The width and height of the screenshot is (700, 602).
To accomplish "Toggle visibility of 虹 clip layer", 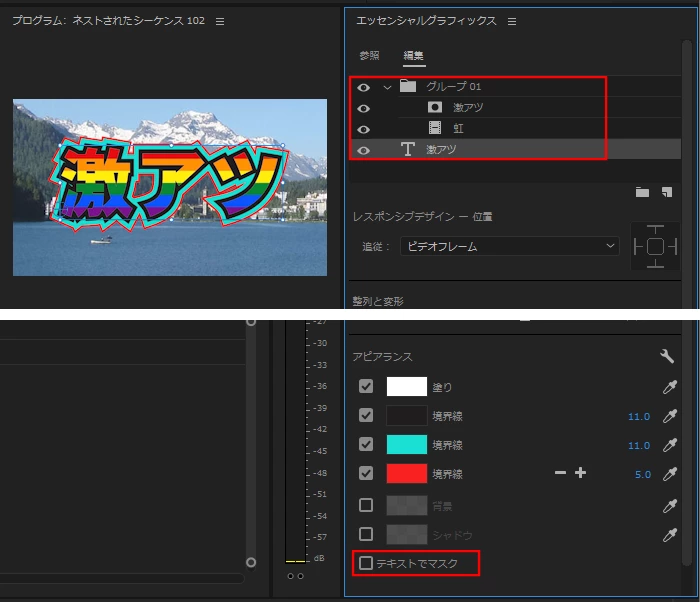I will click(x=363, y=130).
